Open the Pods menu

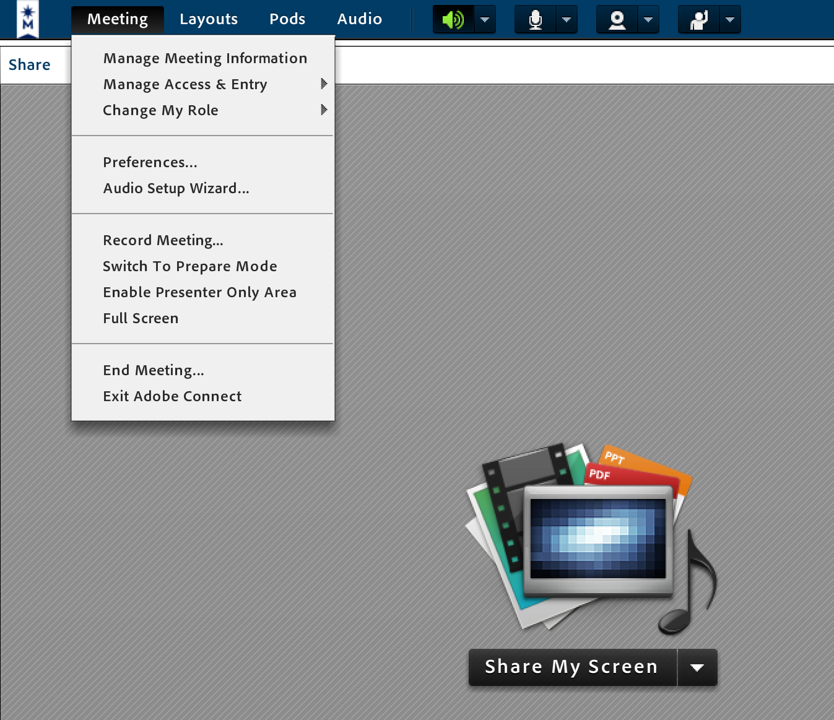[x=287, y=19]
